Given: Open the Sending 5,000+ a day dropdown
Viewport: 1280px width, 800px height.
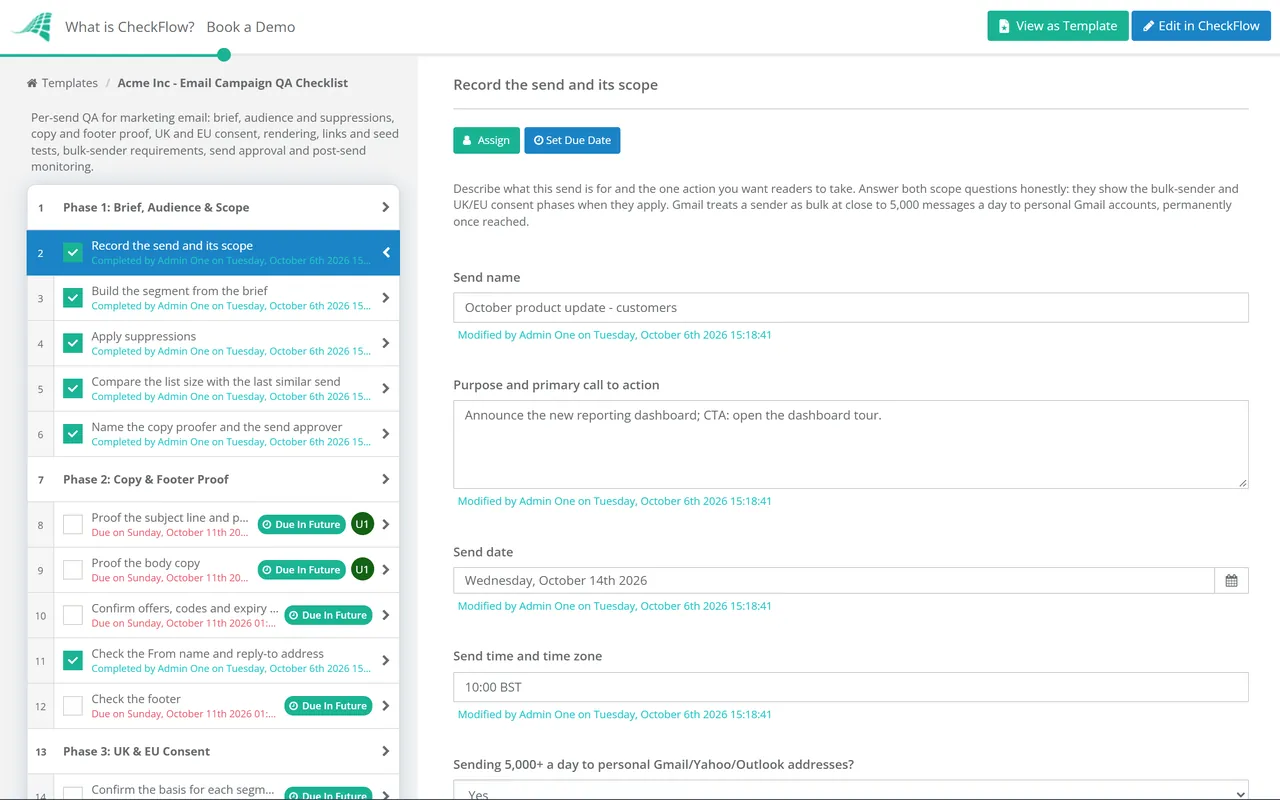Looking at the screenshot, I should pyautogui.click(x=851, y=790).
